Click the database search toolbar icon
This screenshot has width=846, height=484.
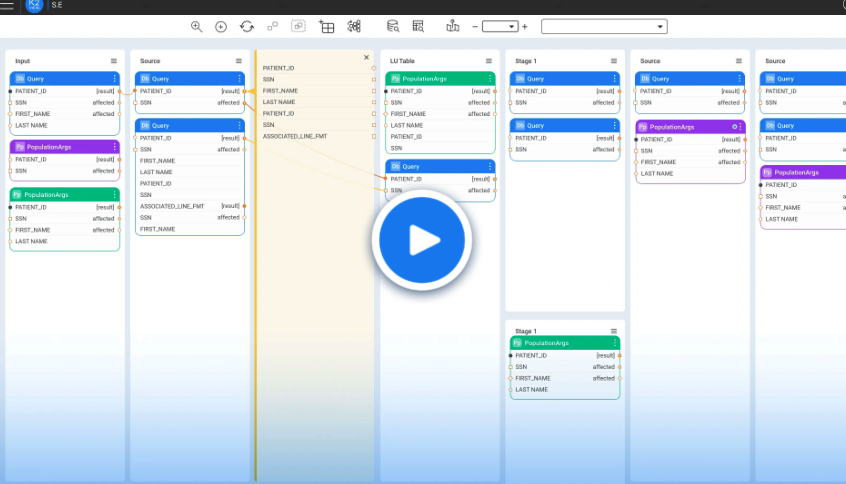pos(393,27)
